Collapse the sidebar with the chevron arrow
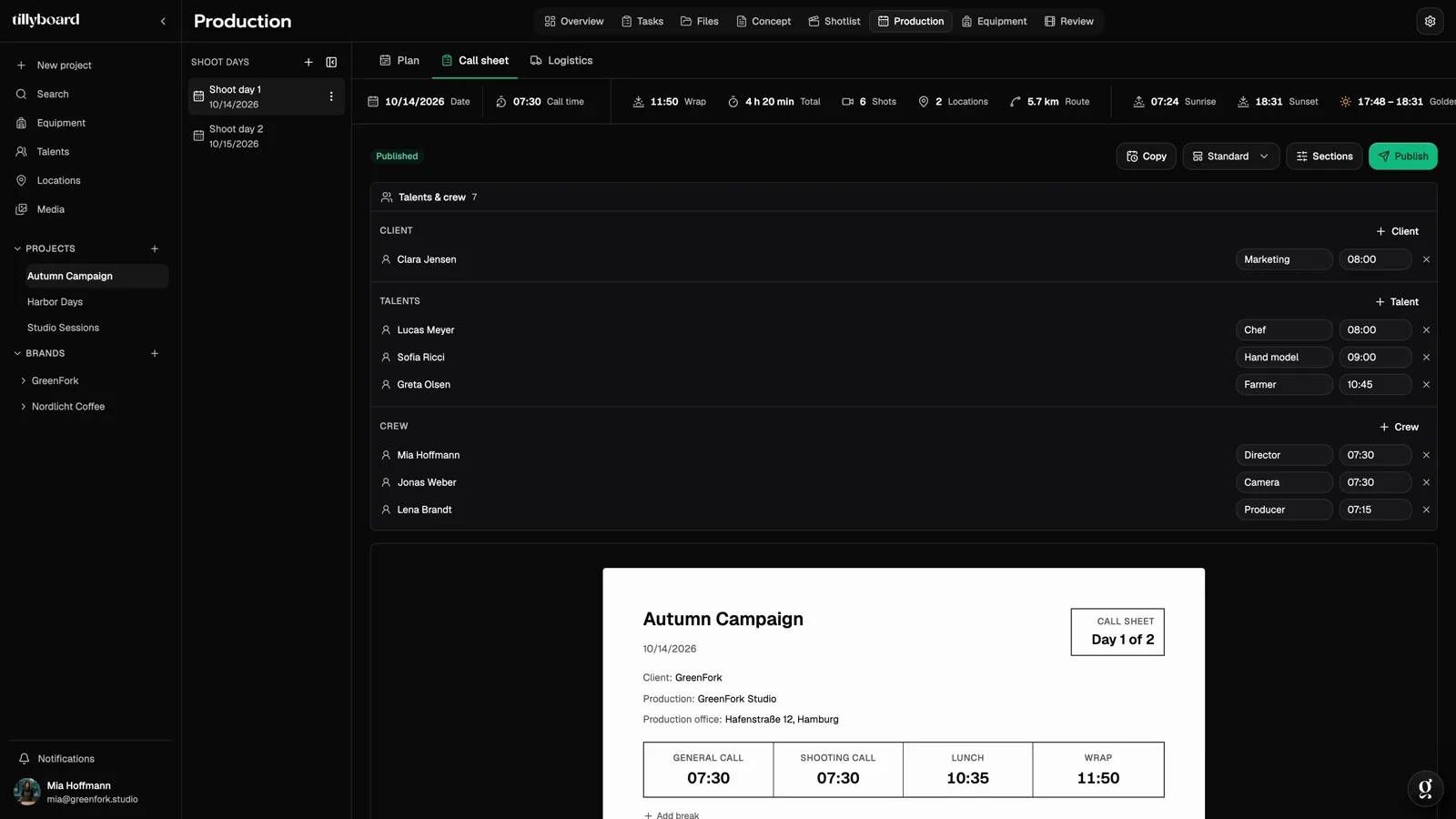The width and height of the screenshot is (1456, 819). pyautogui.click(x=163, y=21)
